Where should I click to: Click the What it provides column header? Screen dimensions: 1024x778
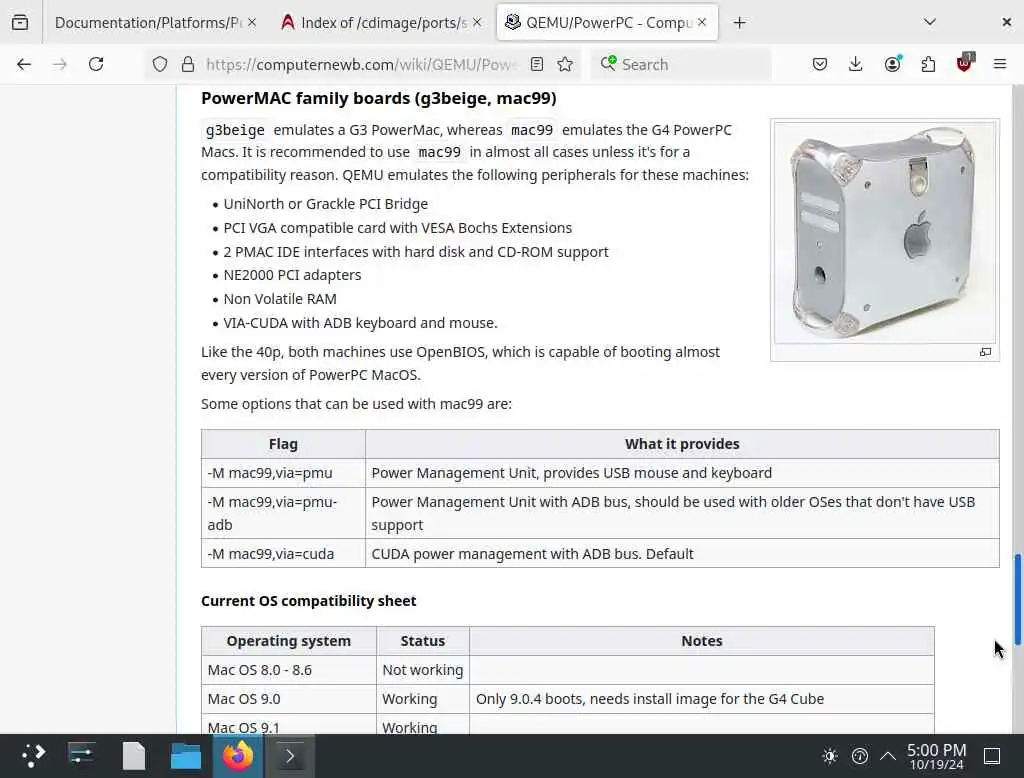point(682,444)
